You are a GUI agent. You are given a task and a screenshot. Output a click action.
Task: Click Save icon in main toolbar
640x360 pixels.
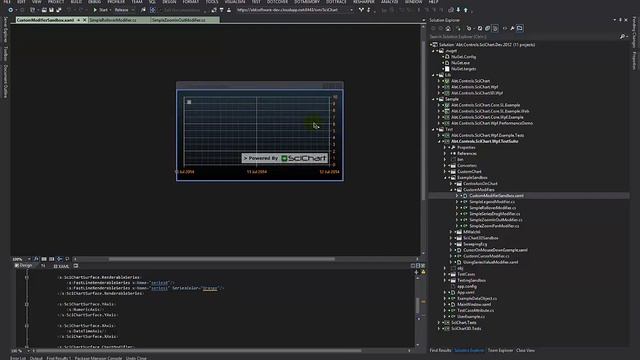[x=51, y=10]
